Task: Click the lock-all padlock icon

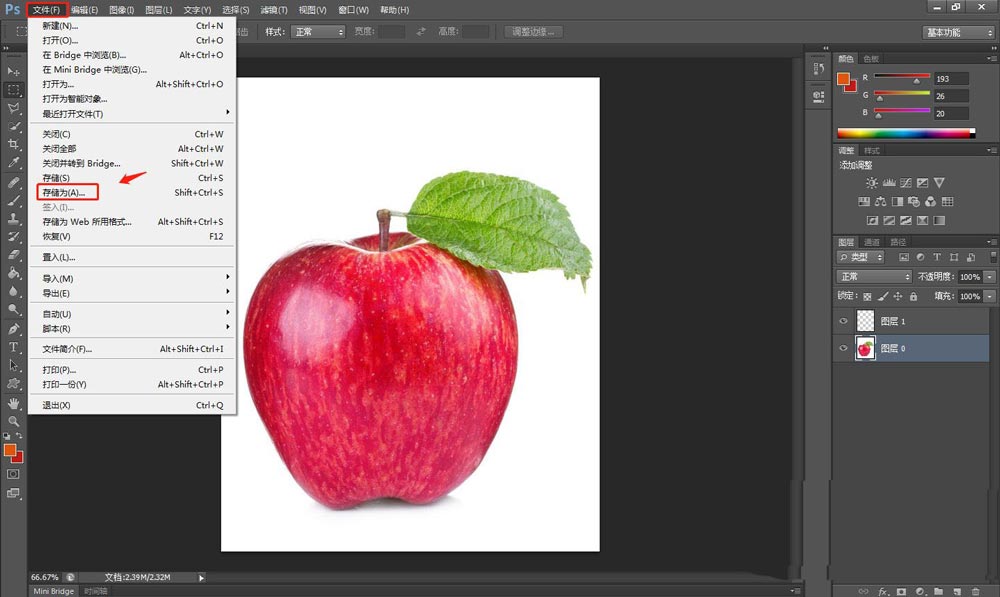Action: 913,296
